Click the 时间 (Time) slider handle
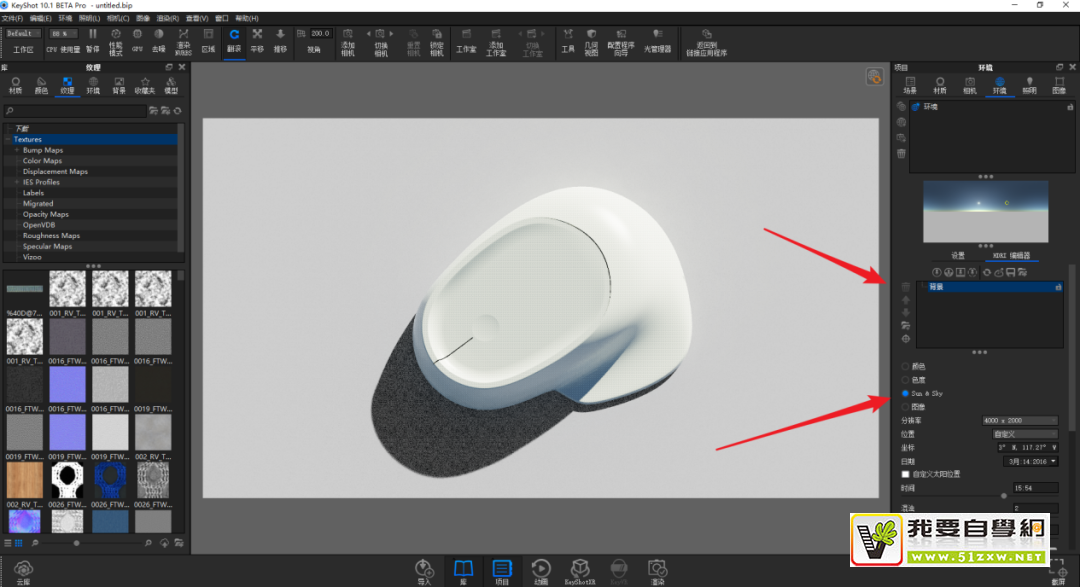The image size is (1080, 587). click(1004, 495)
